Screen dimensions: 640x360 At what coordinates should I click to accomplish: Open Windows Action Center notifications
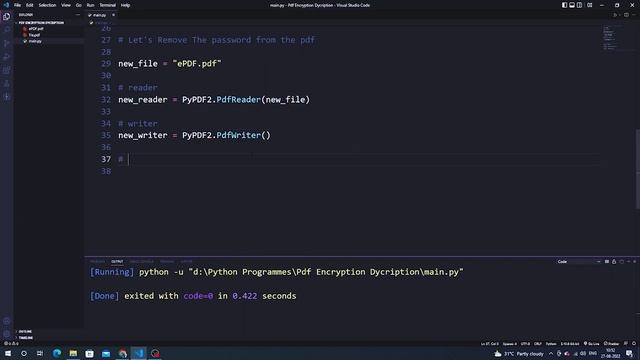(x=629, y=353)
